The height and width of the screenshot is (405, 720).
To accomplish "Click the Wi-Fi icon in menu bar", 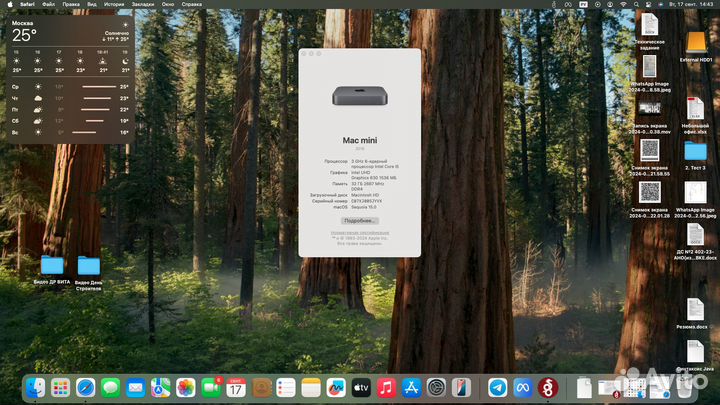I will tap(623, 4).
